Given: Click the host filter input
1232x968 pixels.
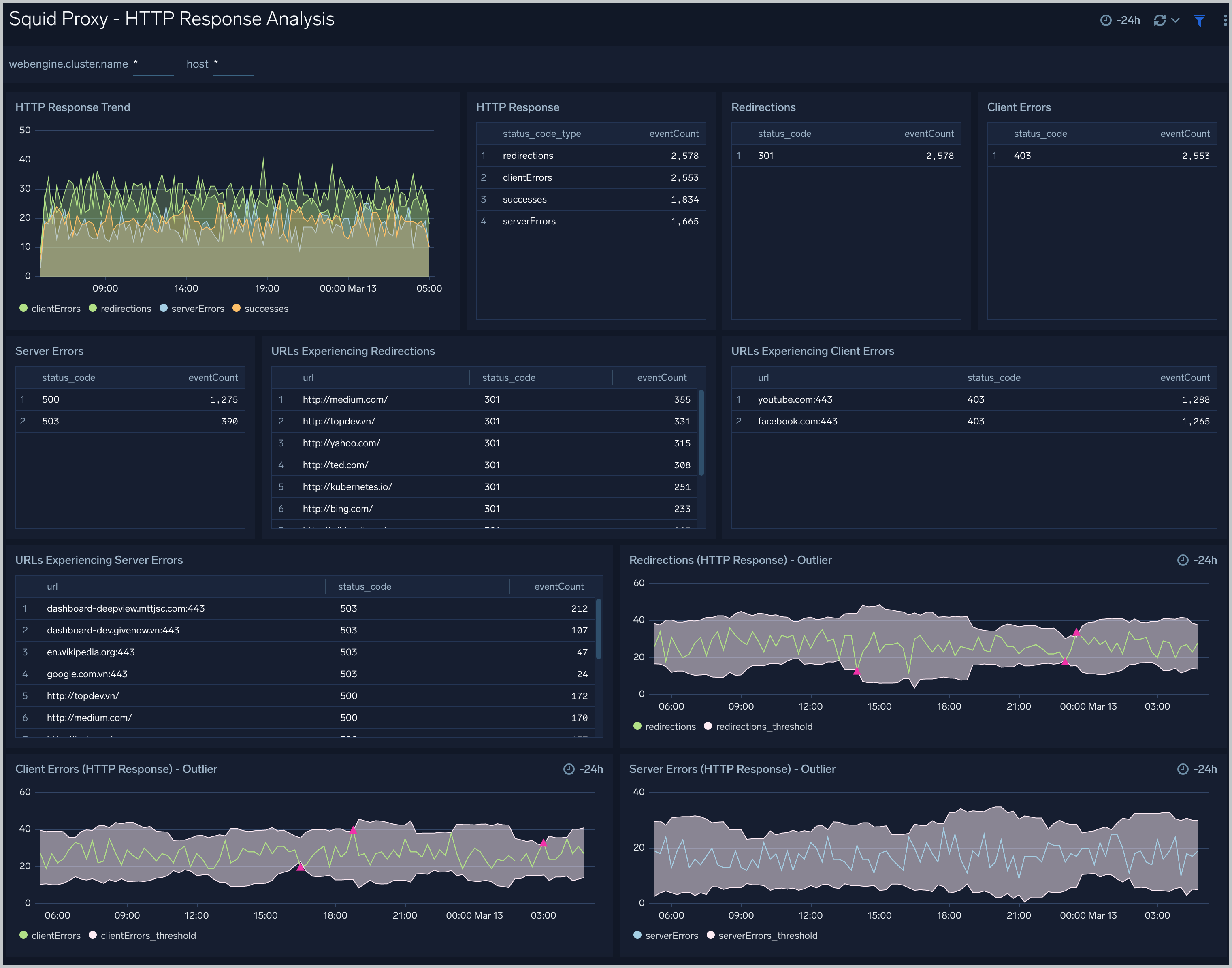Looking at the screenshot, I should coord(233,65).
